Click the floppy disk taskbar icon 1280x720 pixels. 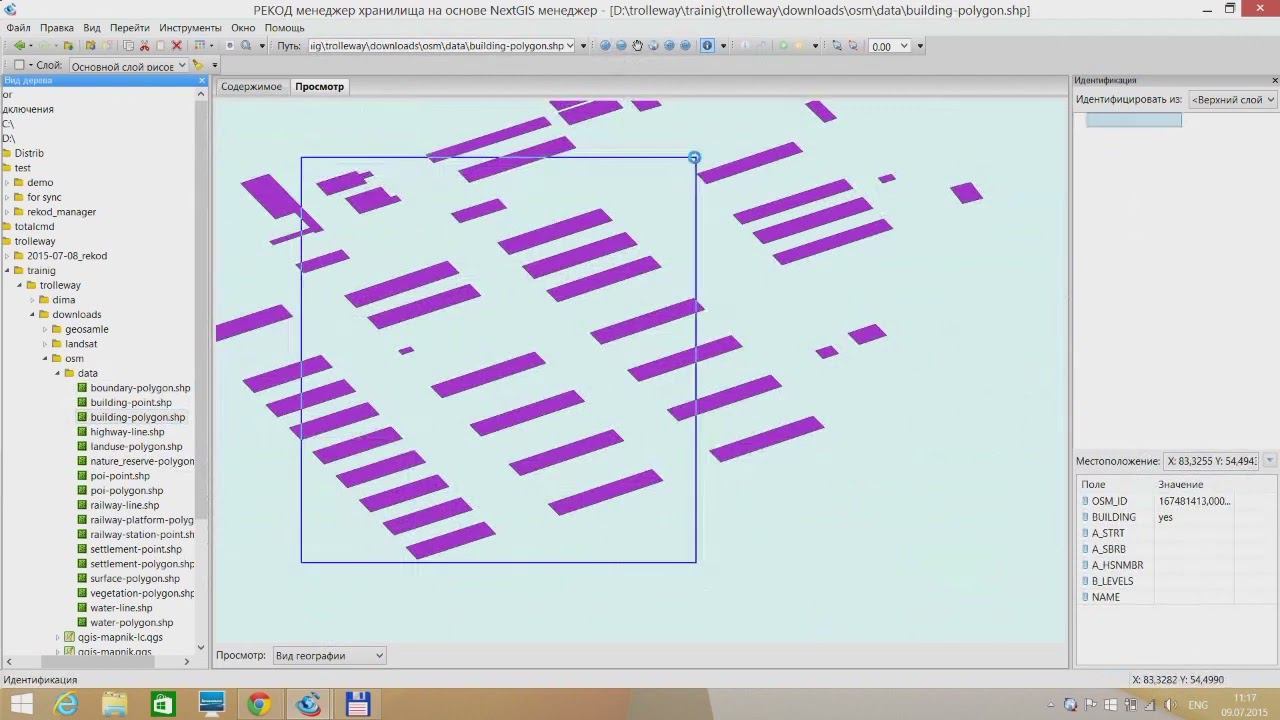(357, 704)
